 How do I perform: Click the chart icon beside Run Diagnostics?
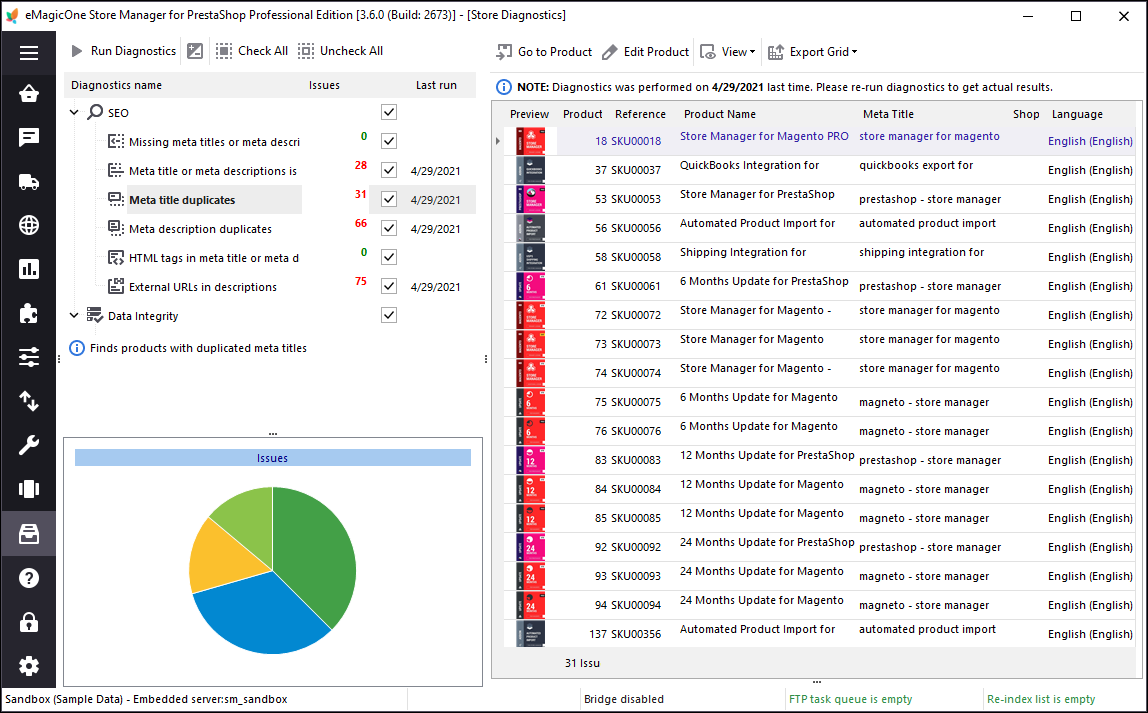coord(195,51)
